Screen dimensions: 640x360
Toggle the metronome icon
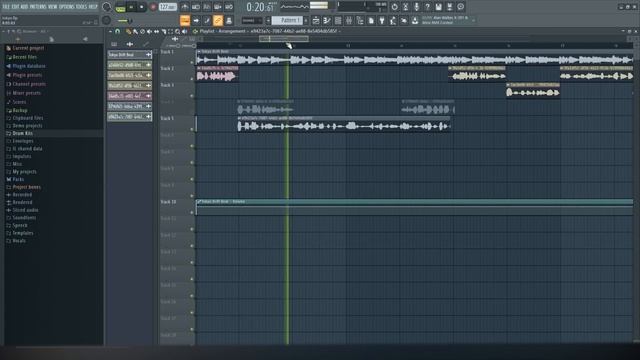tap(185, 7)
